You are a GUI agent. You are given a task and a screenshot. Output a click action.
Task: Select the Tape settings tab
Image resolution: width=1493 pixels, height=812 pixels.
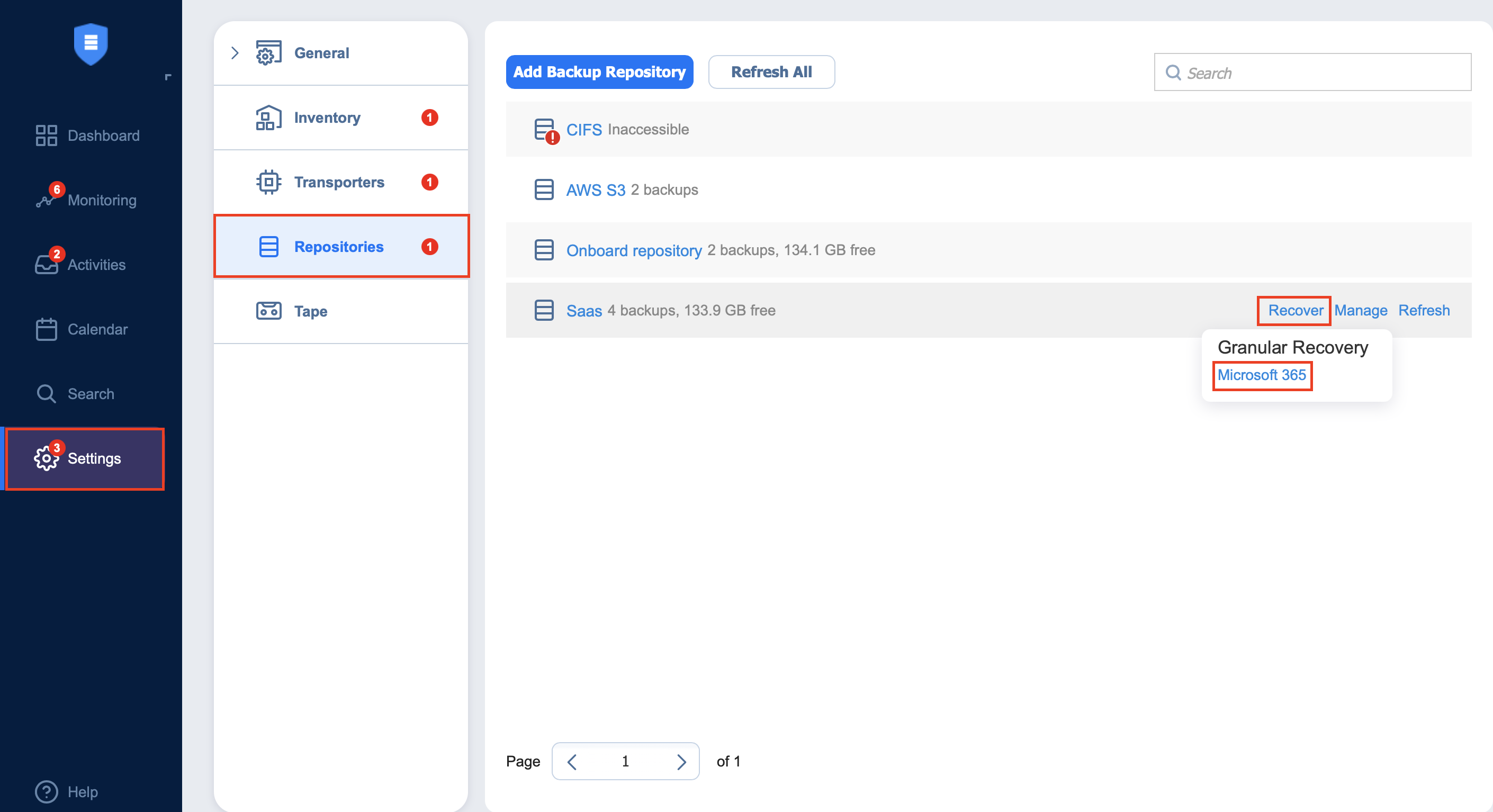click(x=341, y=311)
